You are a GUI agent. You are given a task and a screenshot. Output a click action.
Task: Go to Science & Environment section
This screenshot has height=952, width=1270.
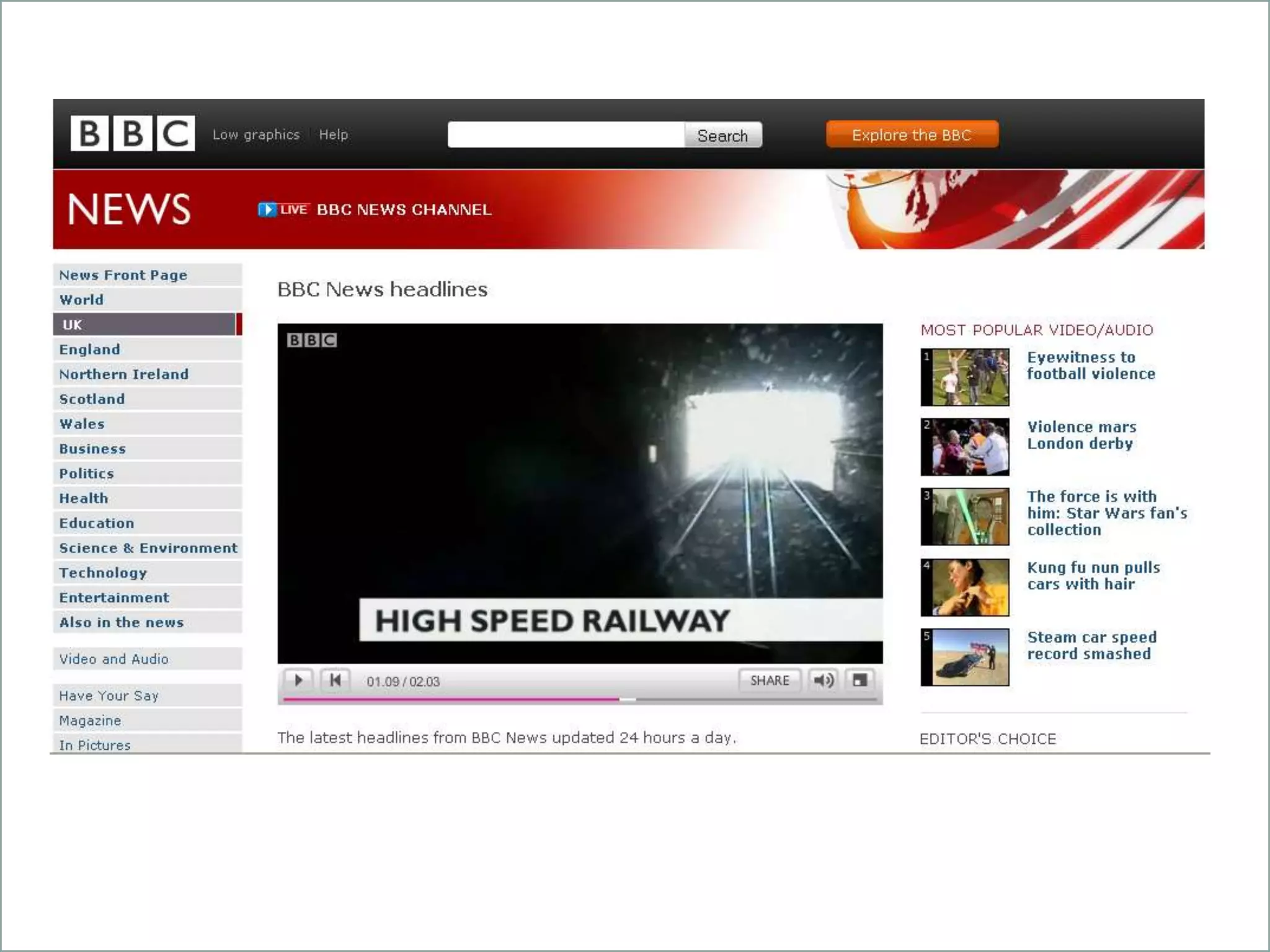(x=148, y=548)
